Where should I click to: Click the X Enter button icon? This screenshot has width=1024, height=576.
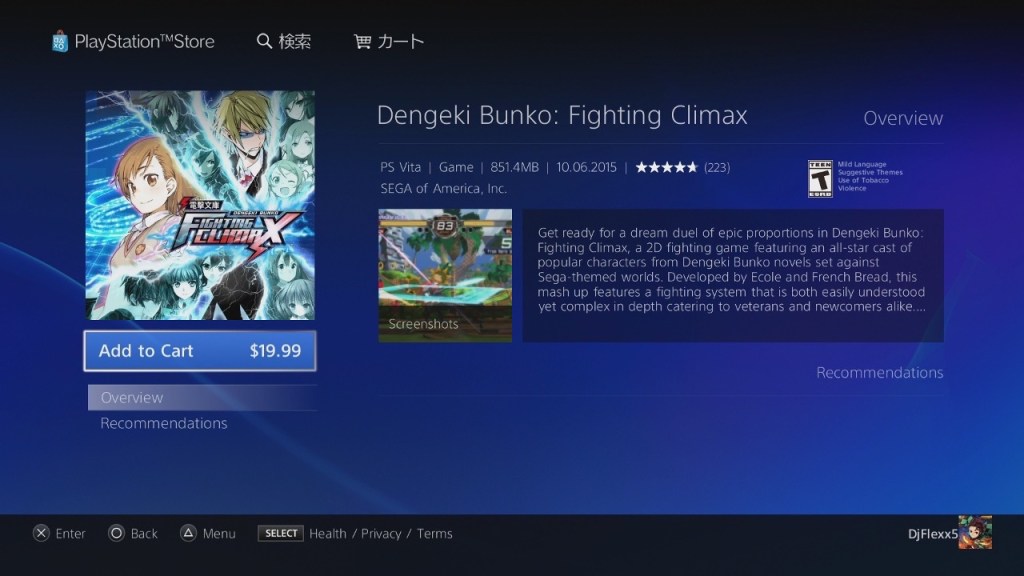click(x=41, y=534)
